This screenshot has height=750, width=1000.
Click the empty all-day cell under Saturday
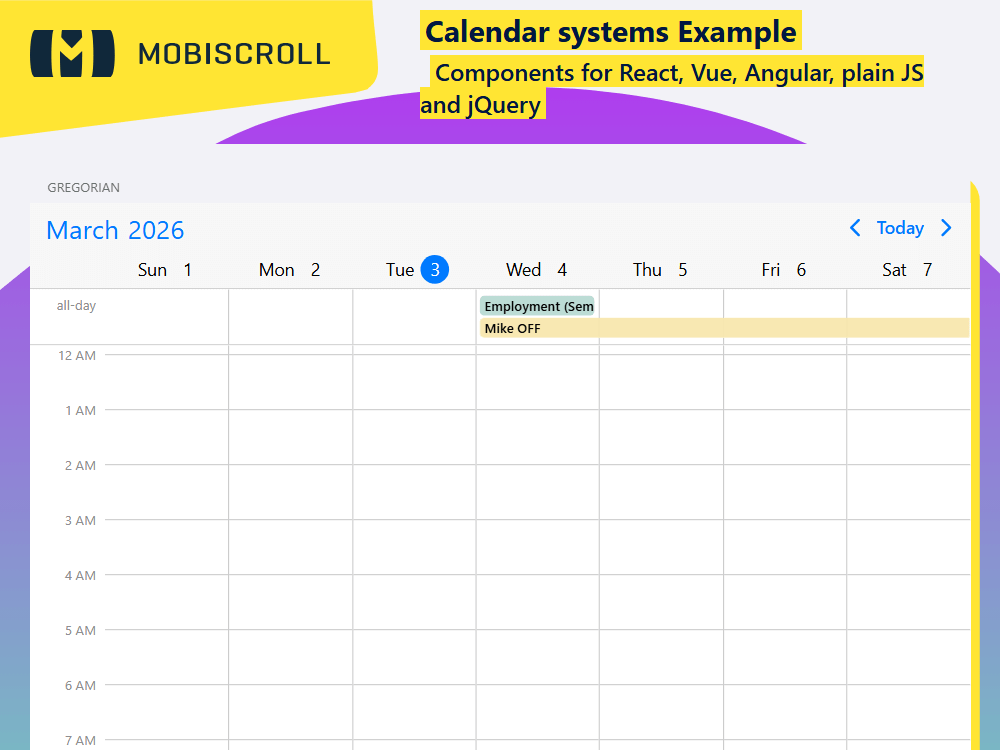pos(908,305)
